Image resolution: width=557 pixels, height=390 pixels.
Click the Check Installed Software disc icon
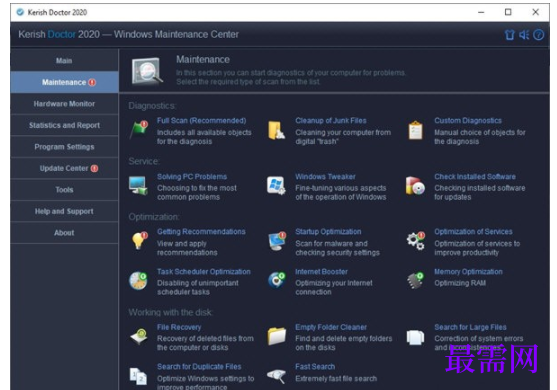coord(415,185)
